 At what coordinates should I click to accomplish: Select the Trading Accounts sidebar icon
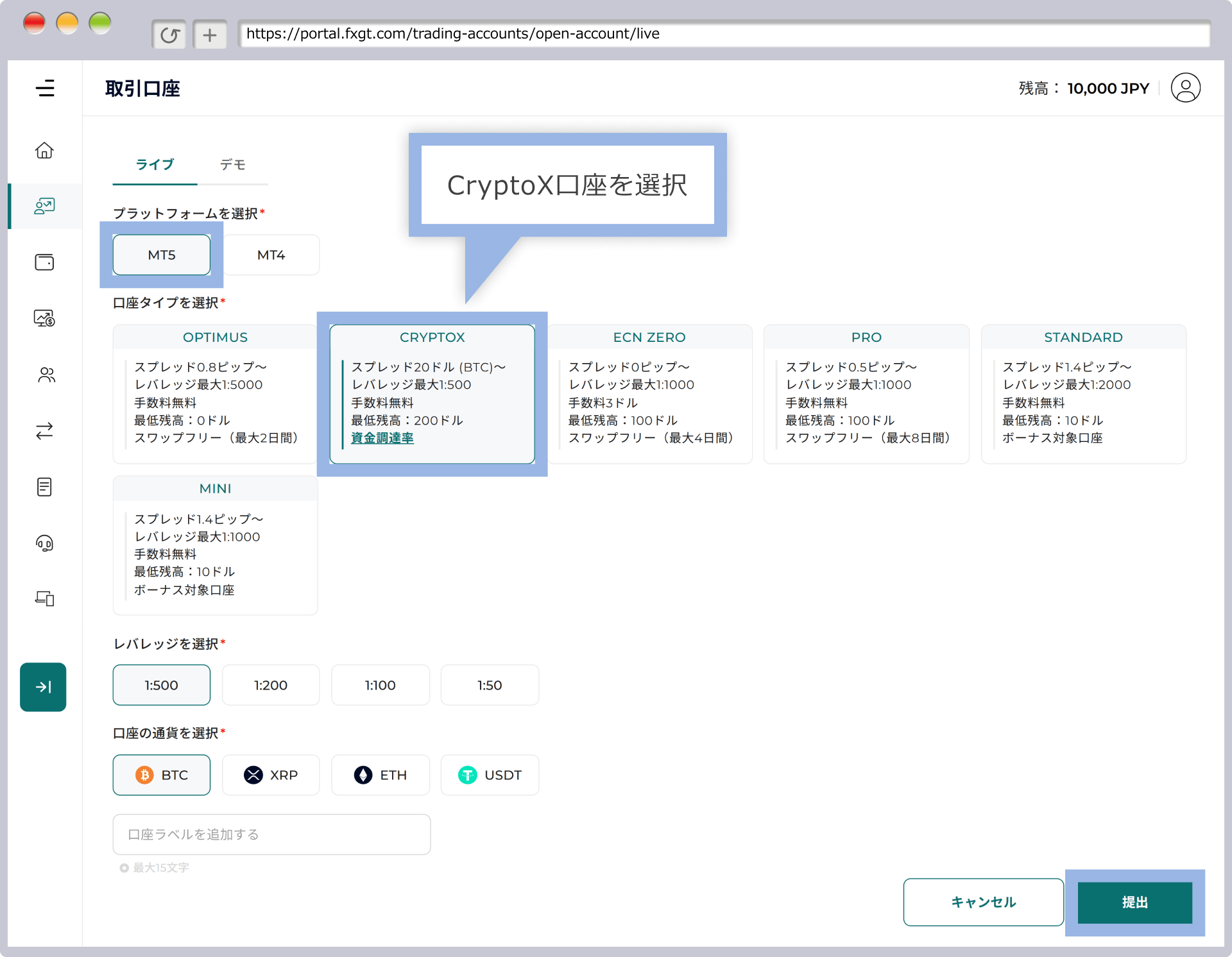pyautogui.click(x=44, y=206)
